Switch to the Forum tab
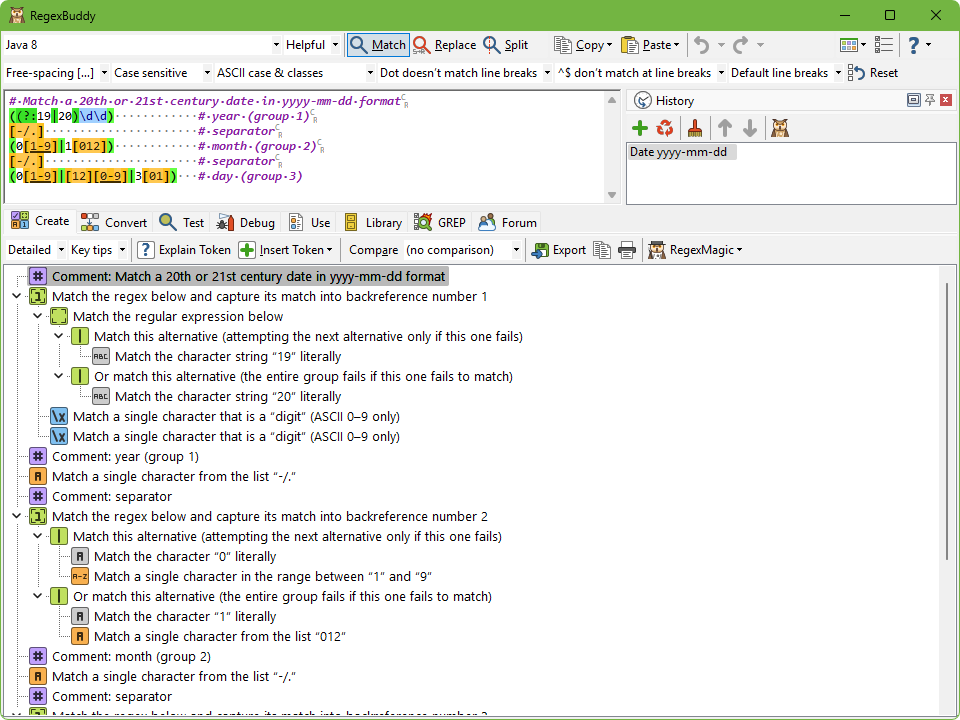960x720 pixels. (508, 223)
